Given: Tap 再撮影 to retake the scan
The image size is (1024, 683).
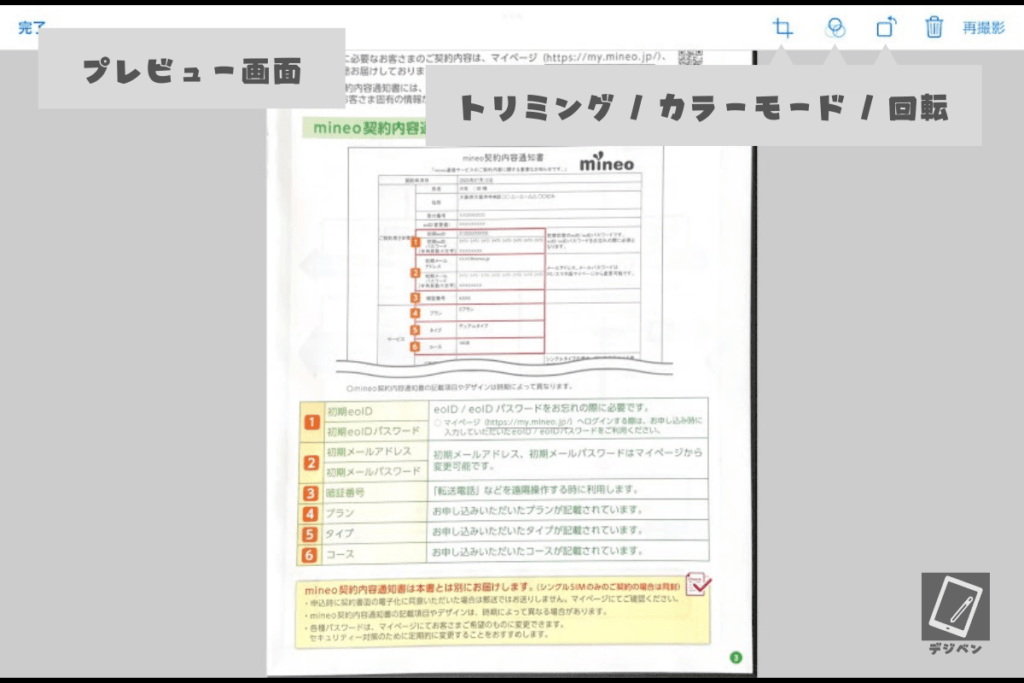Looking at the screenshot, I should point(983,28).
